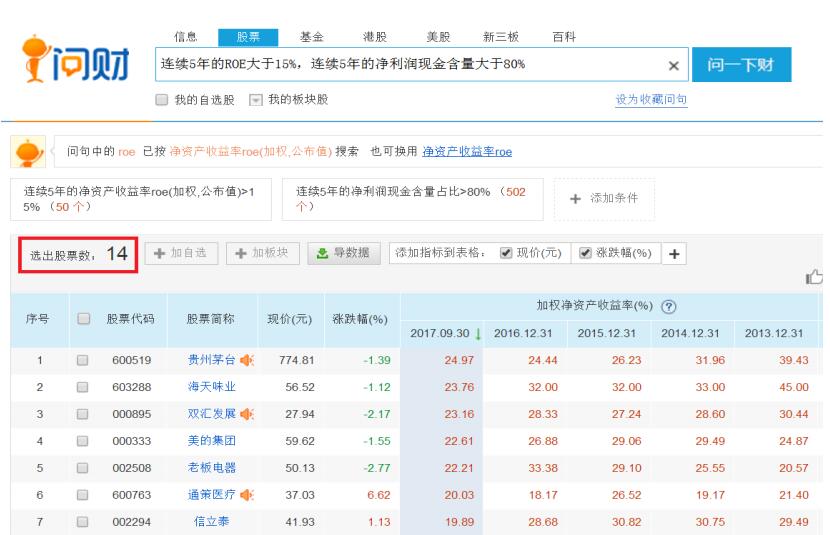830x535 pixels.
Task: Click the 股票代码 column header
Action: [130, 319]
